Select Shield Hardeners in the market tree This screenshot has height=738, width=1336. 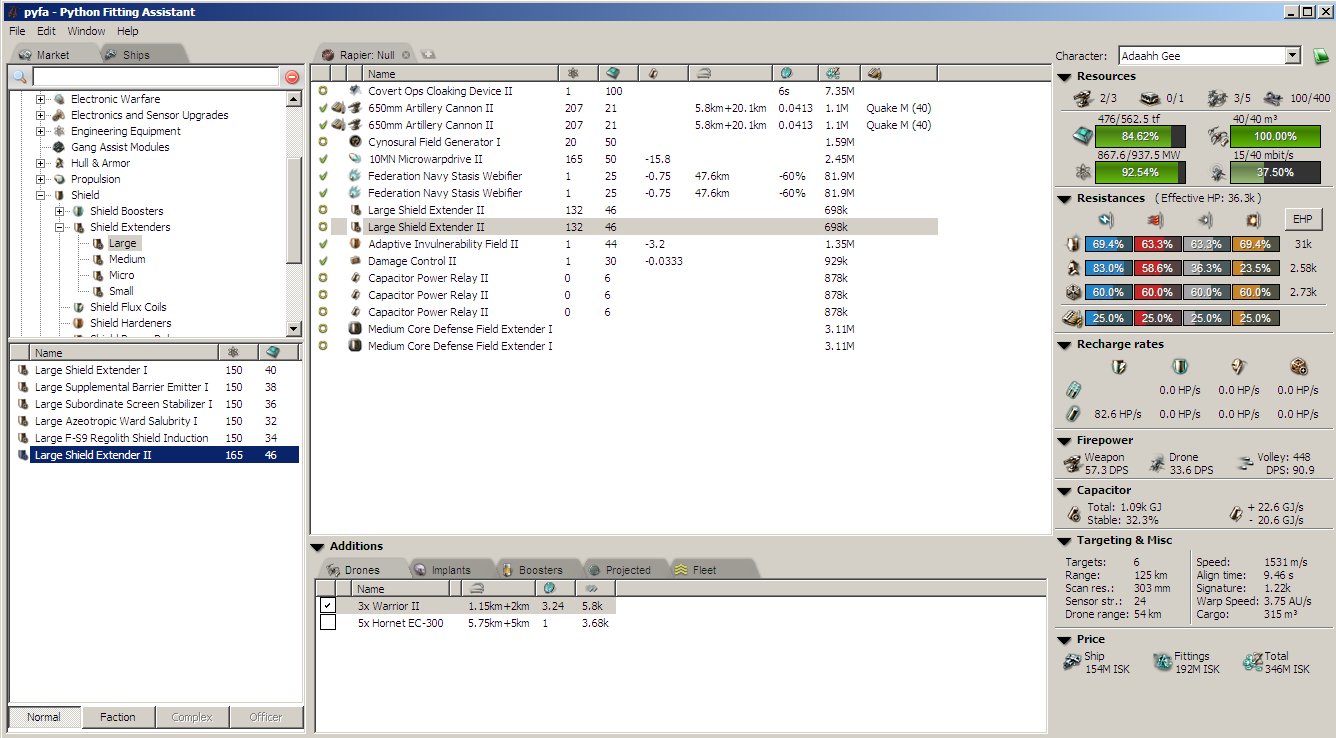tap(130, 323)
